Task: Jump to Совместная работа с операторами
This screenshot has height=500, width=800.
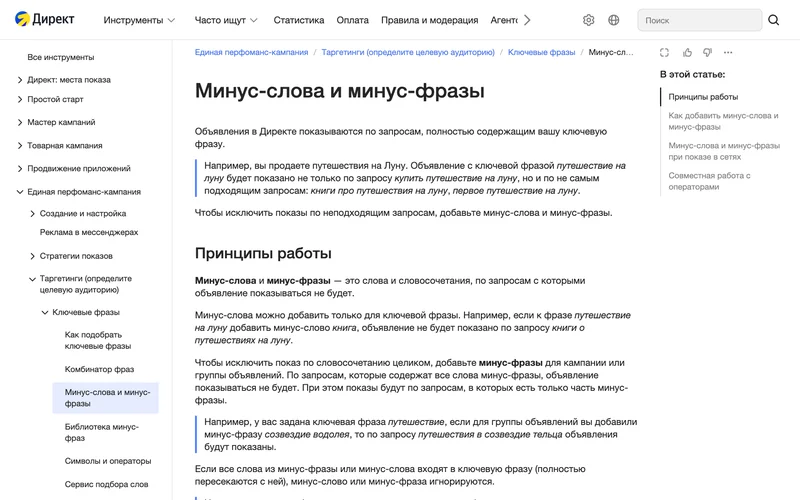Action: (x=709, y=181)
